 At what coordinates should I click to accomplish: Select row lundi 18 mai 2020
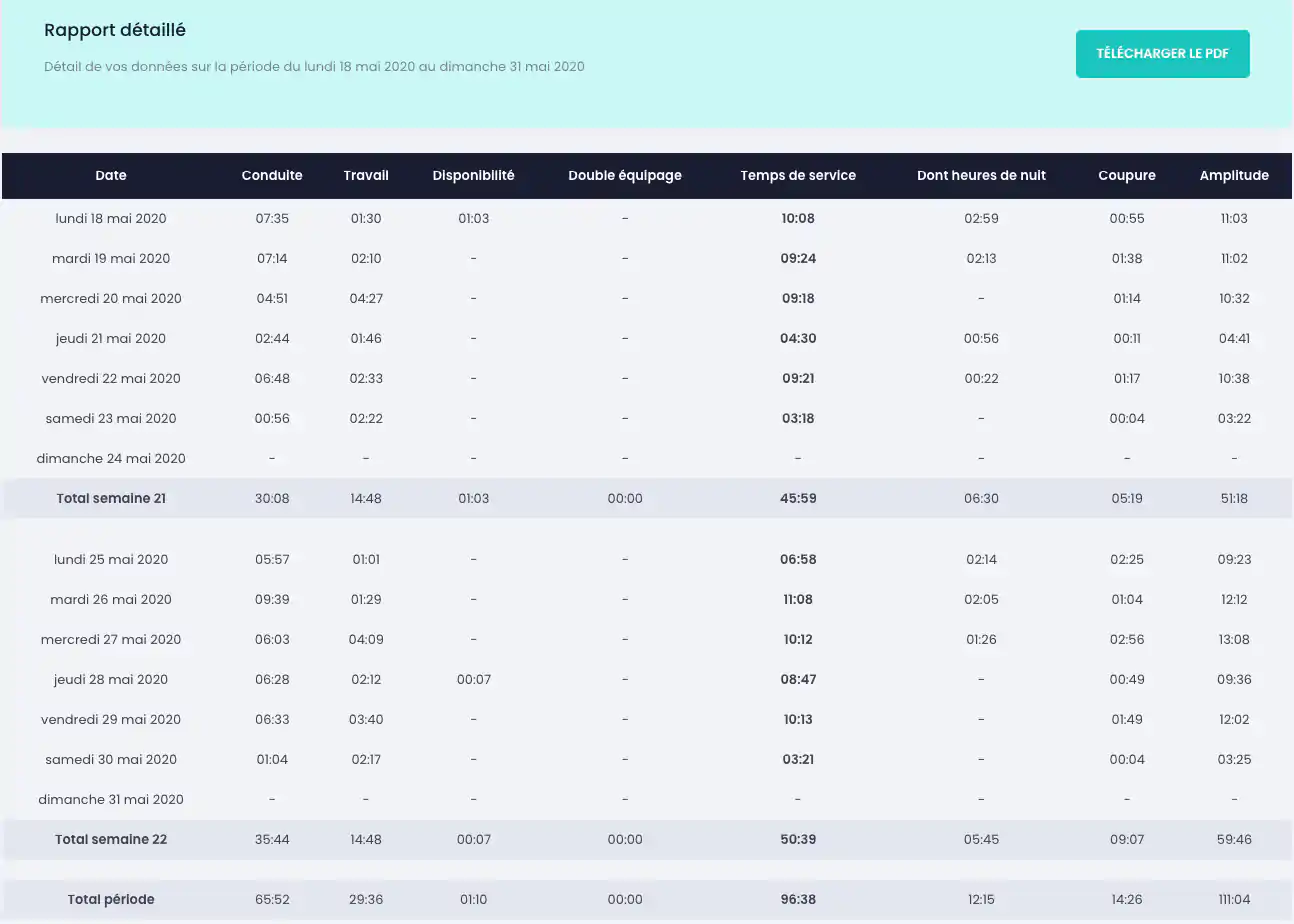click(647, 218)
